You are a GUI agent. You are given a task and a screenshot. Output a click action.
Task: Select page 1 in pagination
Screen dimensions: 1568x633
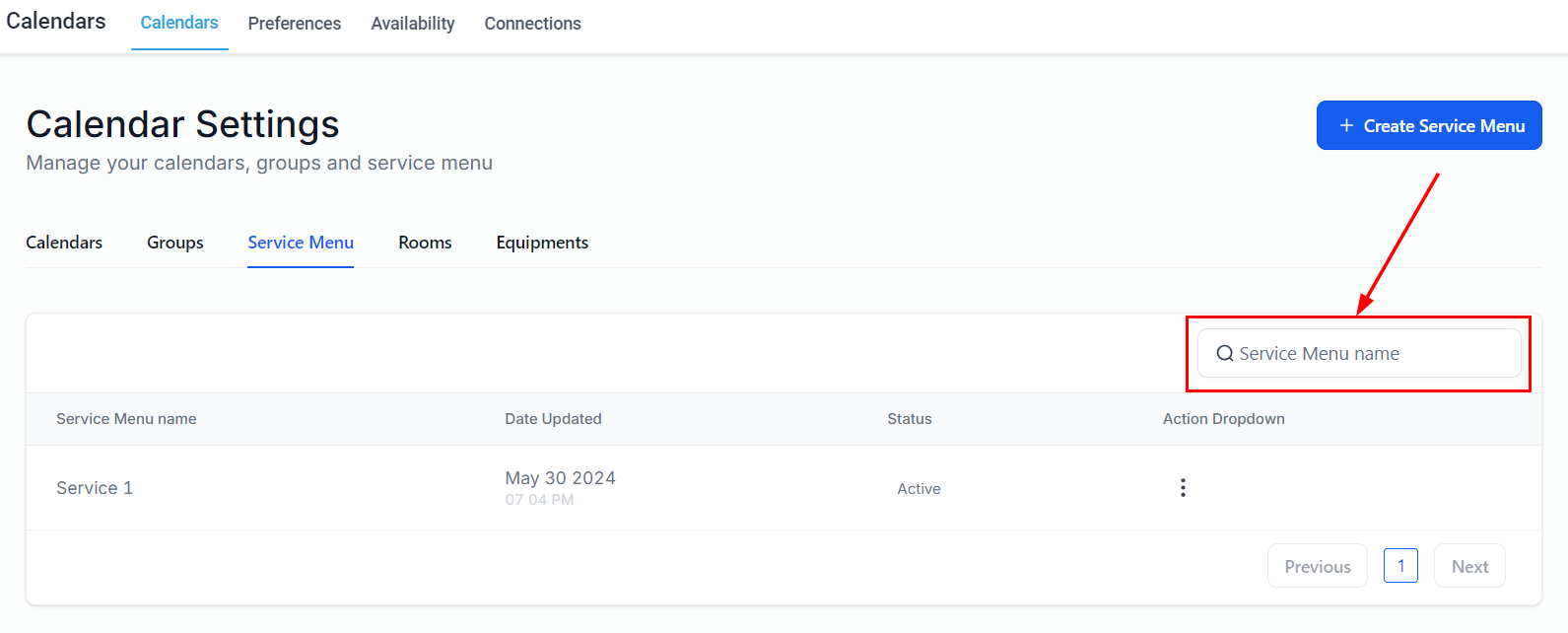click(1400, 566)
